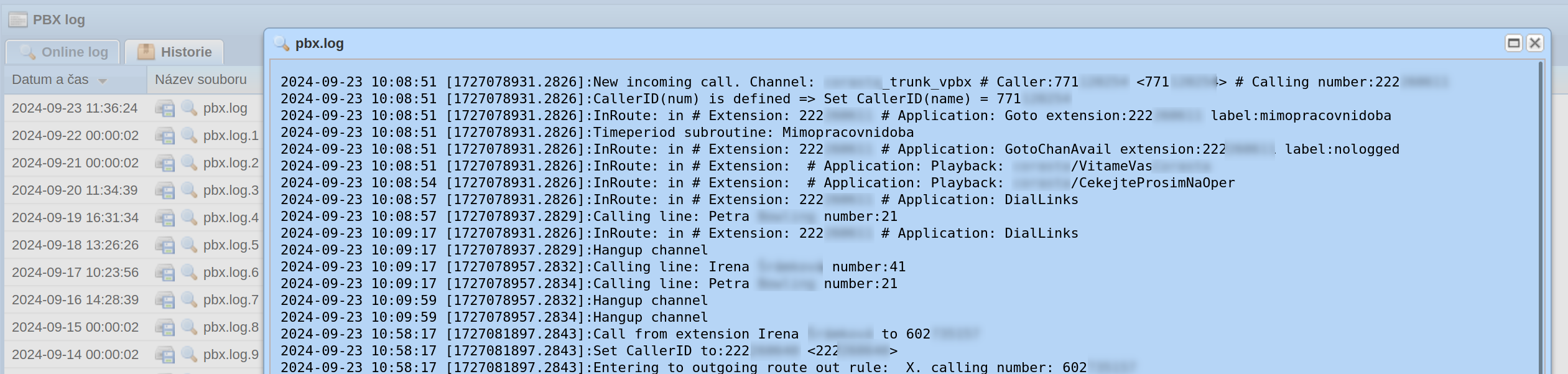This screenshot has height=374, width=1568.
Task: Click the disk icon in the pbx.log.7 row
Action: click(165, 300)
